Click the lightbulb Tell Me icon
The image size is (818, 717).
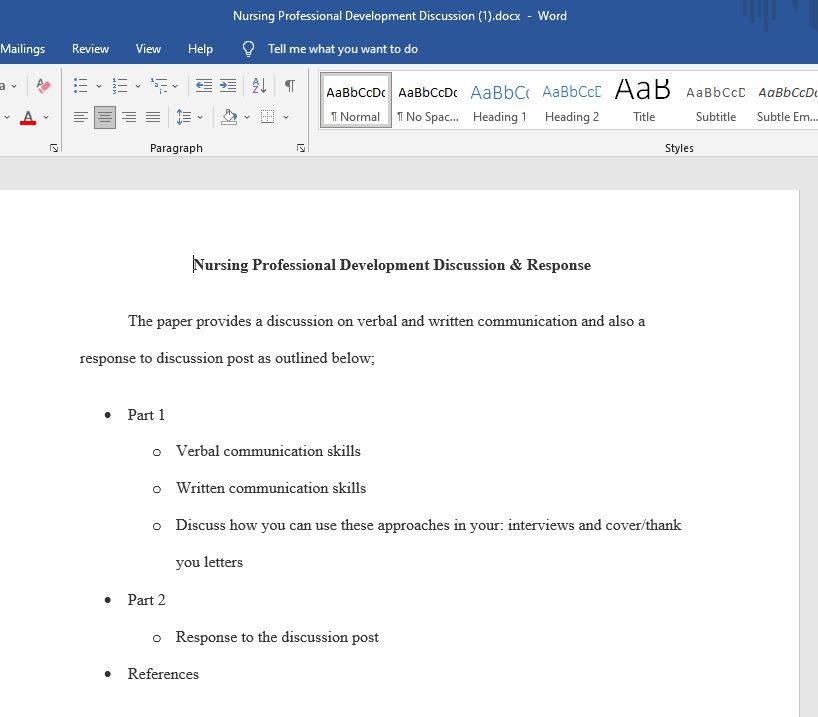point(248,49)
